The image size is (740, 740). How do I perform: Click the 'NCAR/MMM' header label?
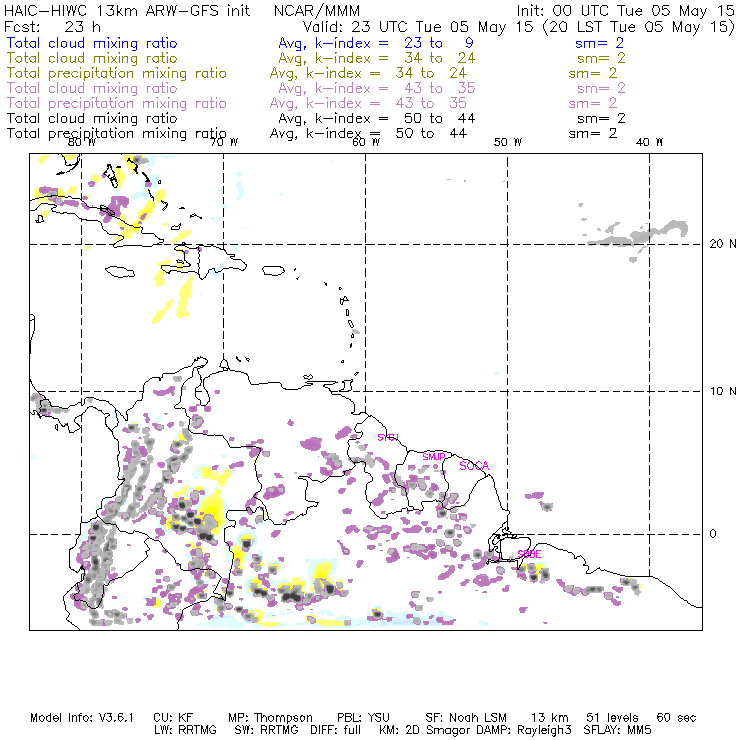317,11
